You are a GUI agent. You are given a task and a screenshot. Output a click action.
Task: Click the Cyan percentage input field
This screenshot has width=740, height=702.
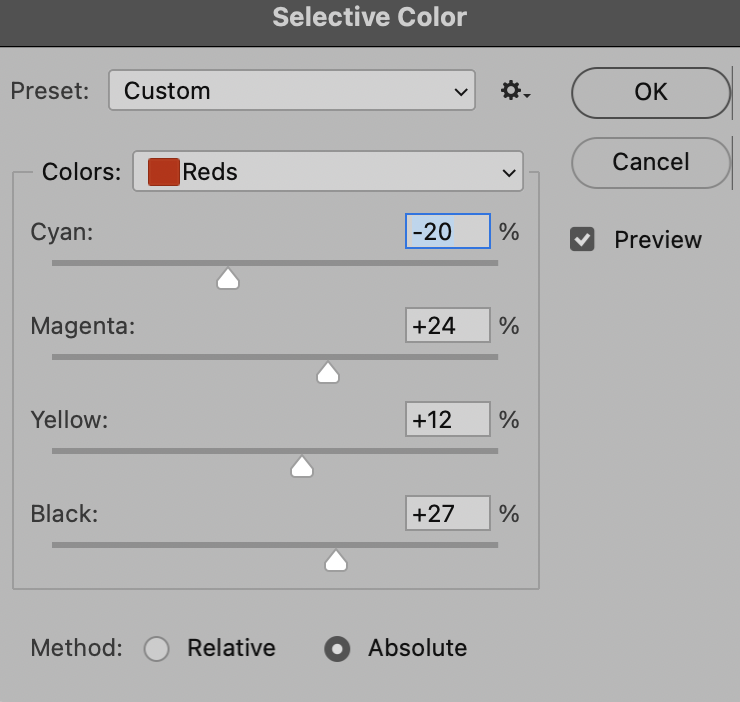pos(448,231)
